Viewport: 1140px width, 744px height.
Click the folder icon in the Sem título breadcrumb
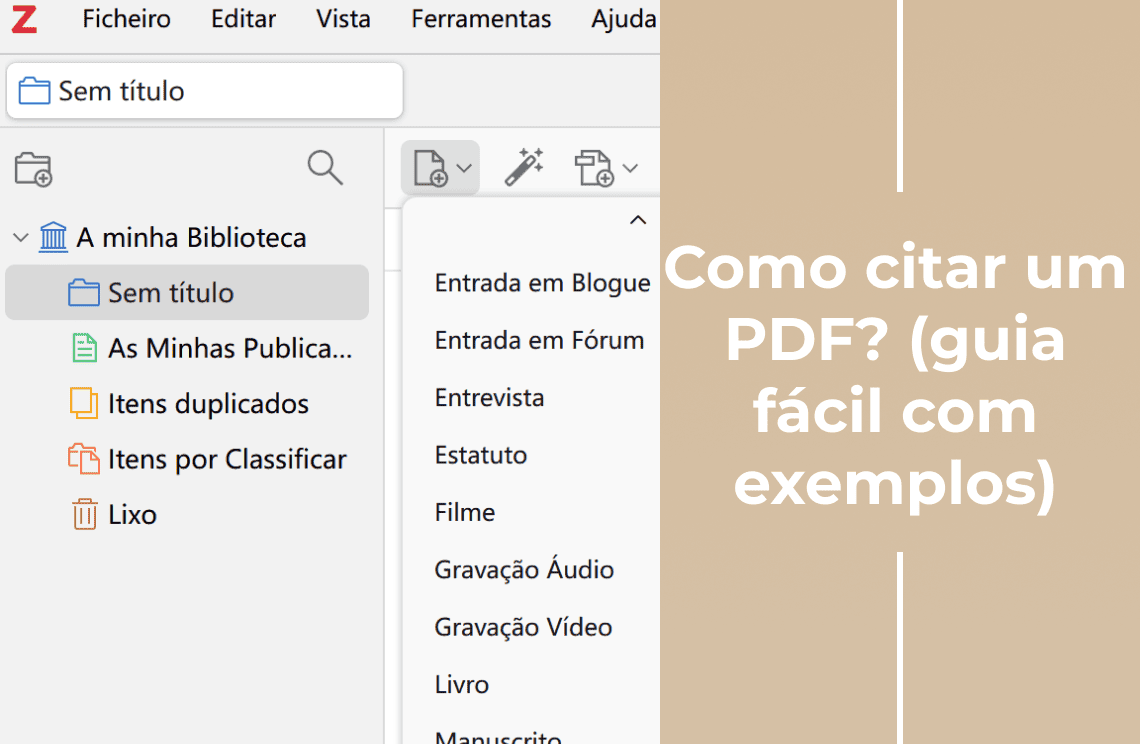pyautogui.click(x=36, y=90)
